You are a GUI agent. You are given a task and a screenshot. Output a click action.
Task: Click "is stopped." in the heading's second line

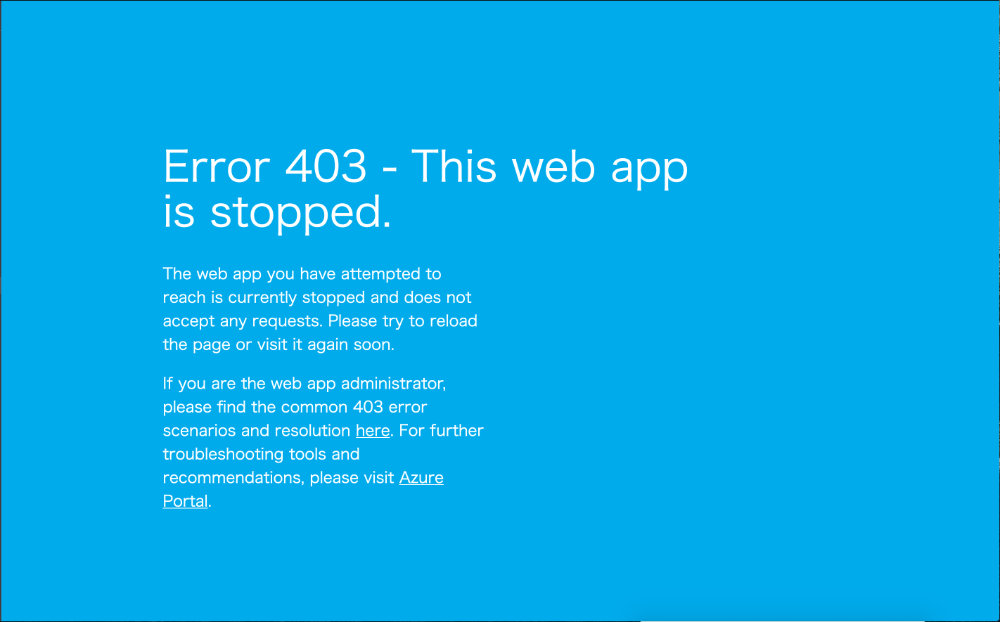[277, 212]
